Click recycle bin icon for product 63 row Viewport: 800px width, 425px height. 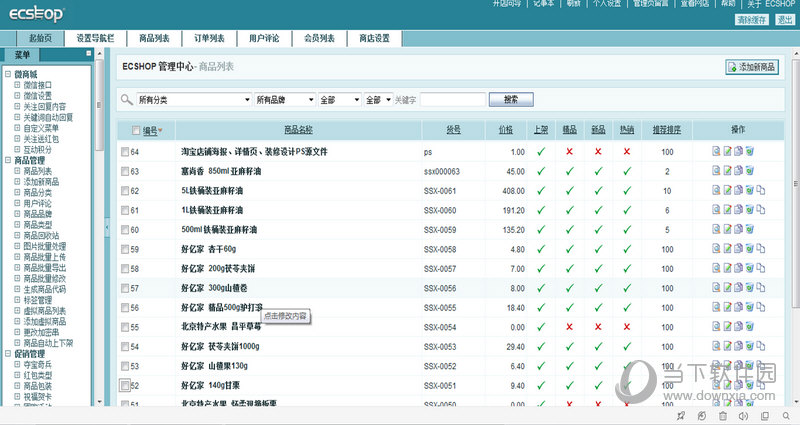(749, 170)
